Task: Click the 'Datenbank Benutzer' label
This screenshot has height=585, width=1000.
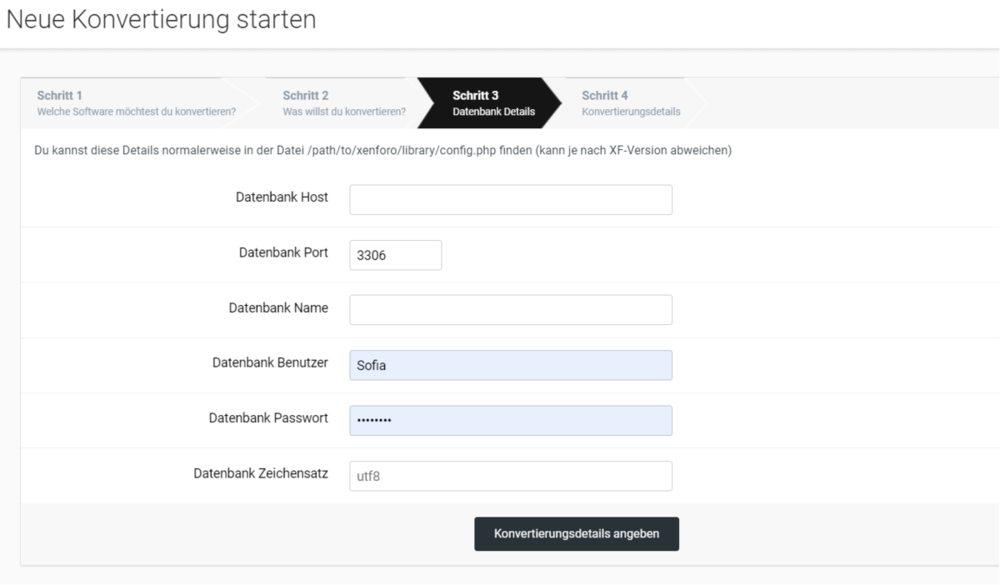Action: [269, 363]
